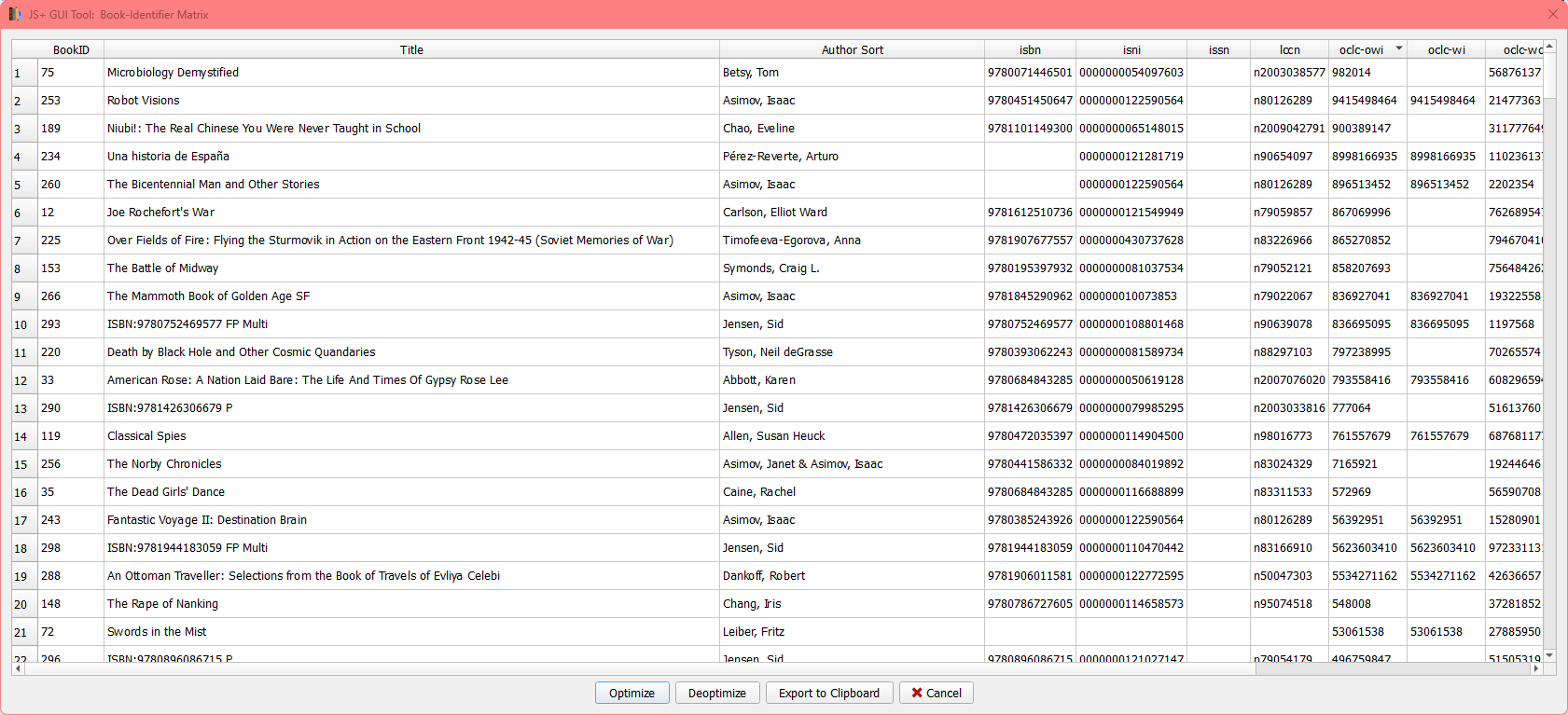Click author cell 'Betsy, Tom'
This screenshot has width=1568, height=715.
tap(853, 73)
